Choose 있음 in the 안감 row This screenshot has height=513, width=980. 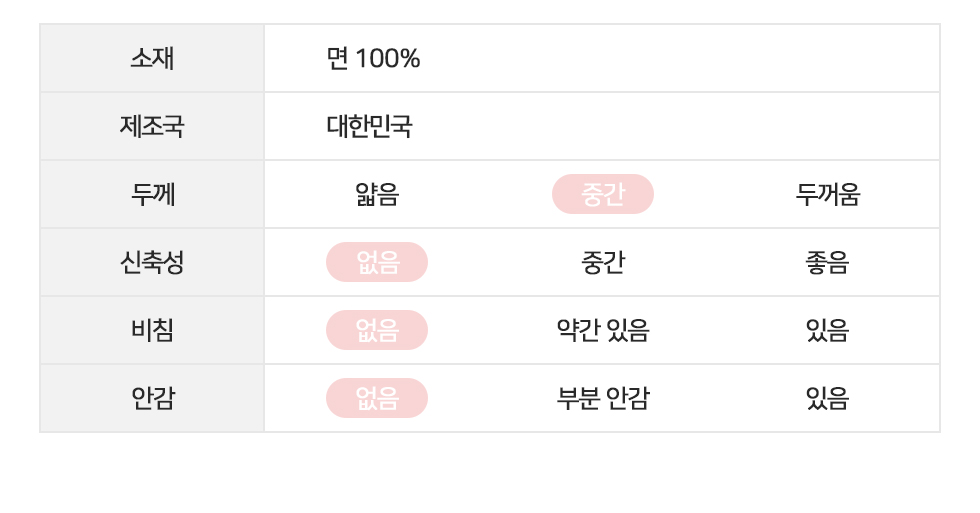coord(827,398)
